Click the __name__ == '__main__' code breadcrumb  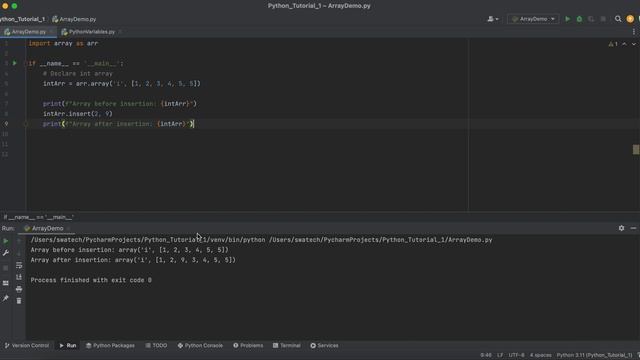(x=39, y=217)
